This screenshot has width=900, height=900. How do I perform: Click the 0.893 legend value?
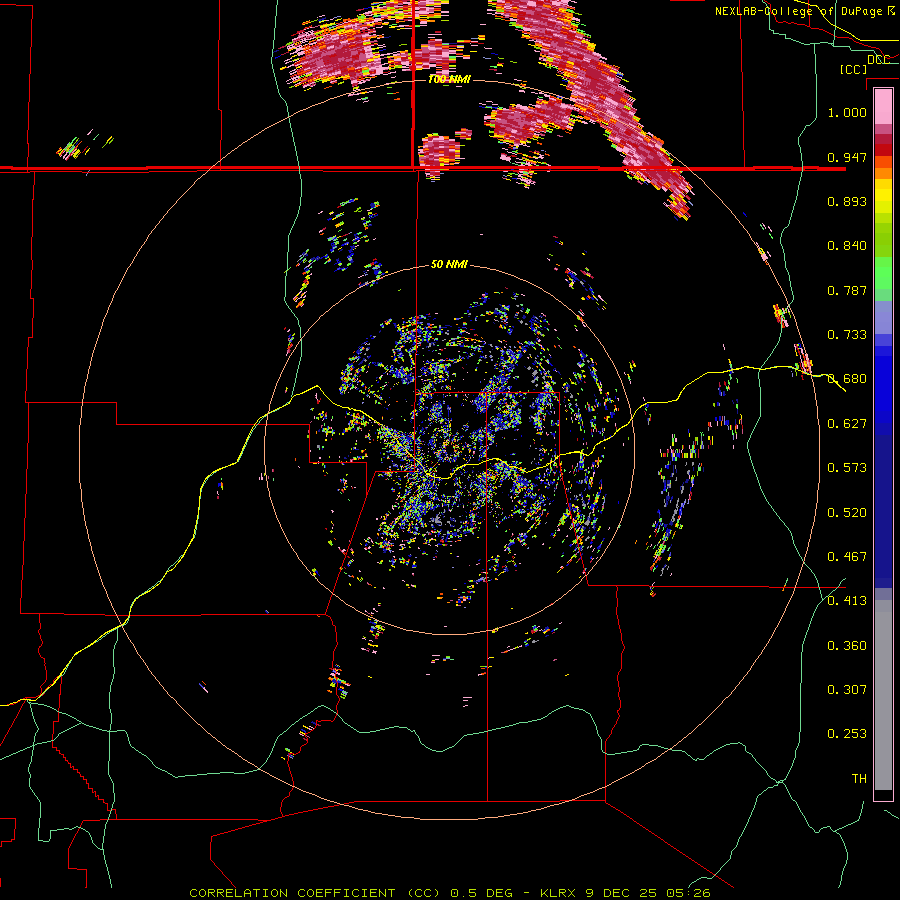[x=847, y=201]
